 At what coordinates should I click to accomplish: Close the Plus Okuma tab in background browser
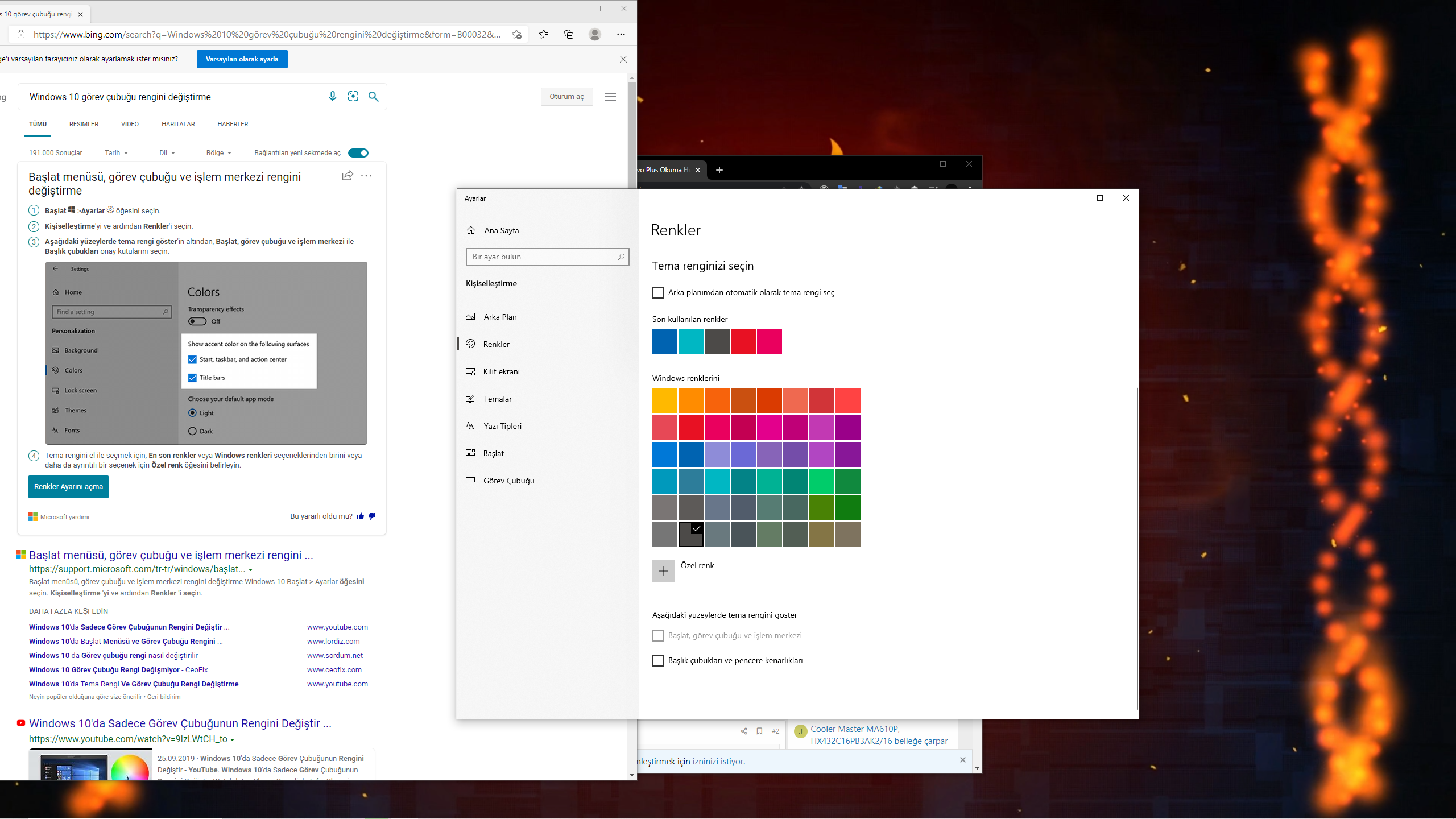[698, 170]
